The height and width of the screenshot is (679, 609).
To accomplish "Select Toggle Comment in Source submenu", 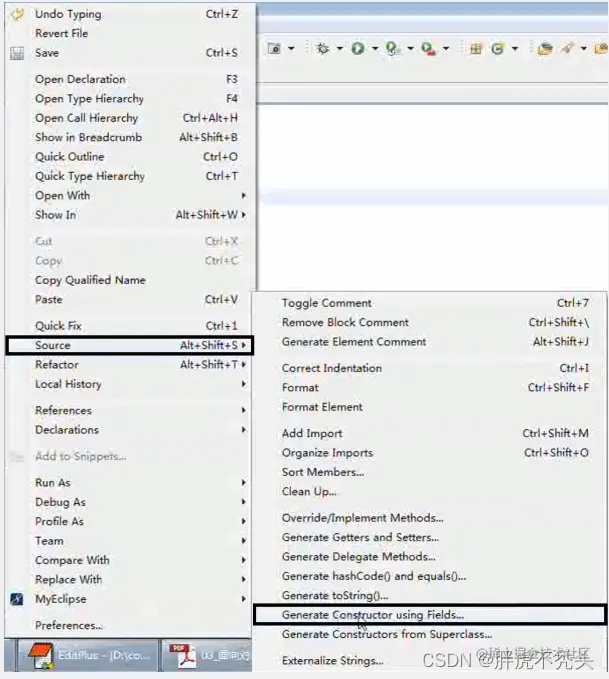I will coord(430,303).
